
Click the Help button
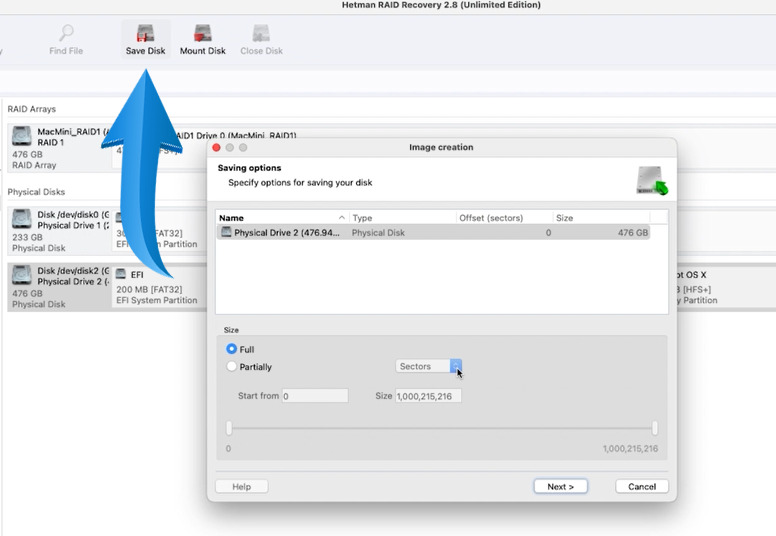click(x=242, y=487)
